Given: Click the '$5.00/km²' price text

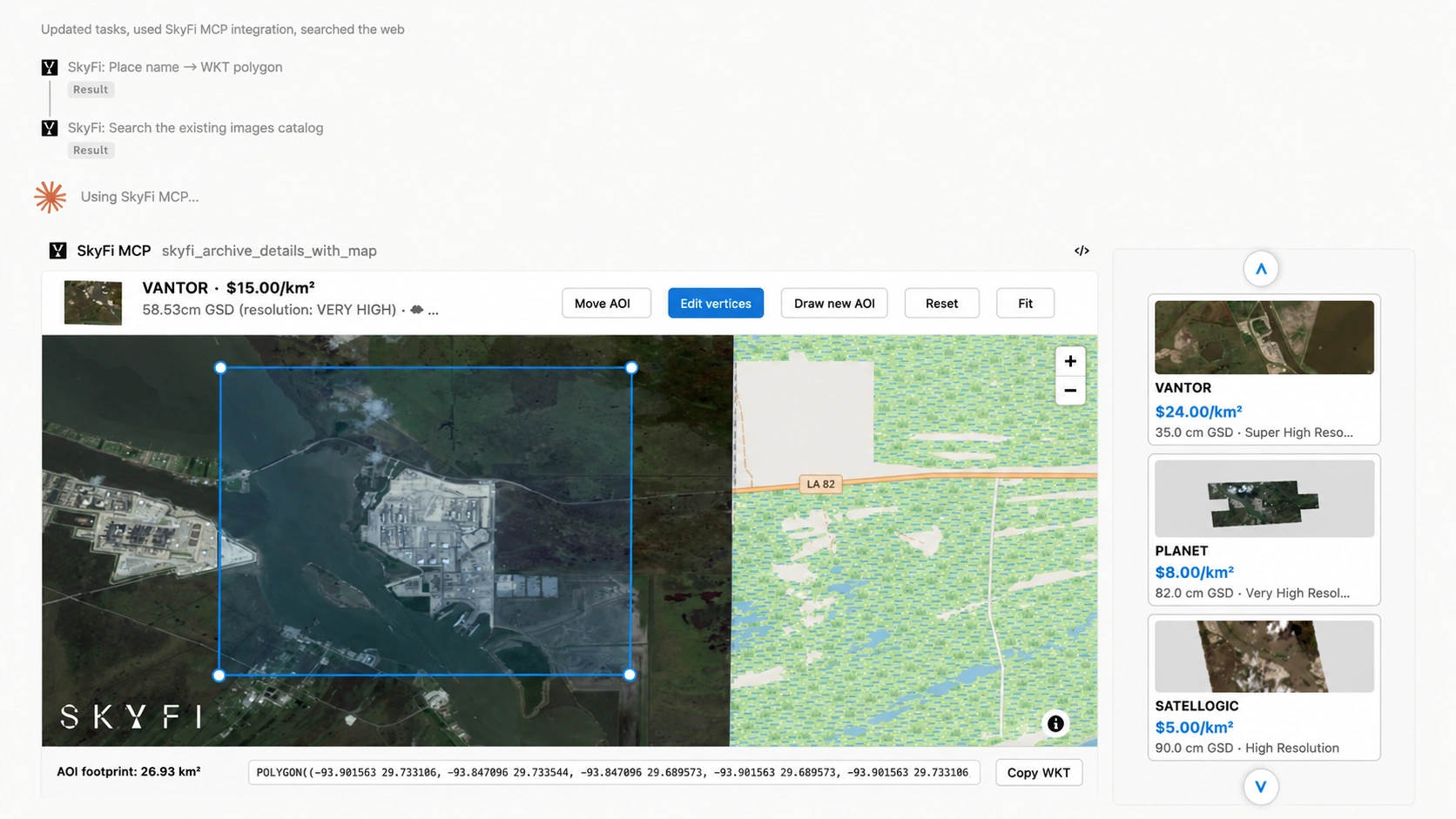Looking at the screenshot, I should tap(1195, 728).
